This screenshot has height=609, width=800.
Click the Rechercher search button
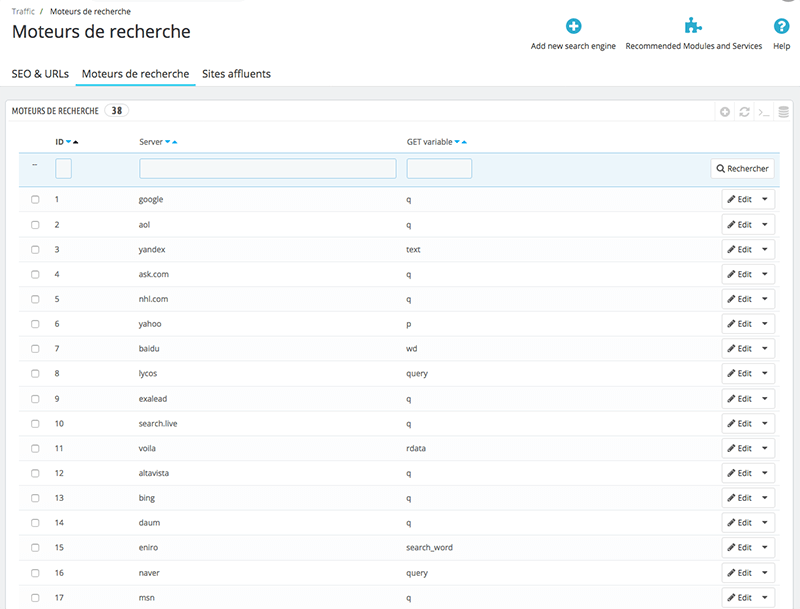[x=742, y=169]
